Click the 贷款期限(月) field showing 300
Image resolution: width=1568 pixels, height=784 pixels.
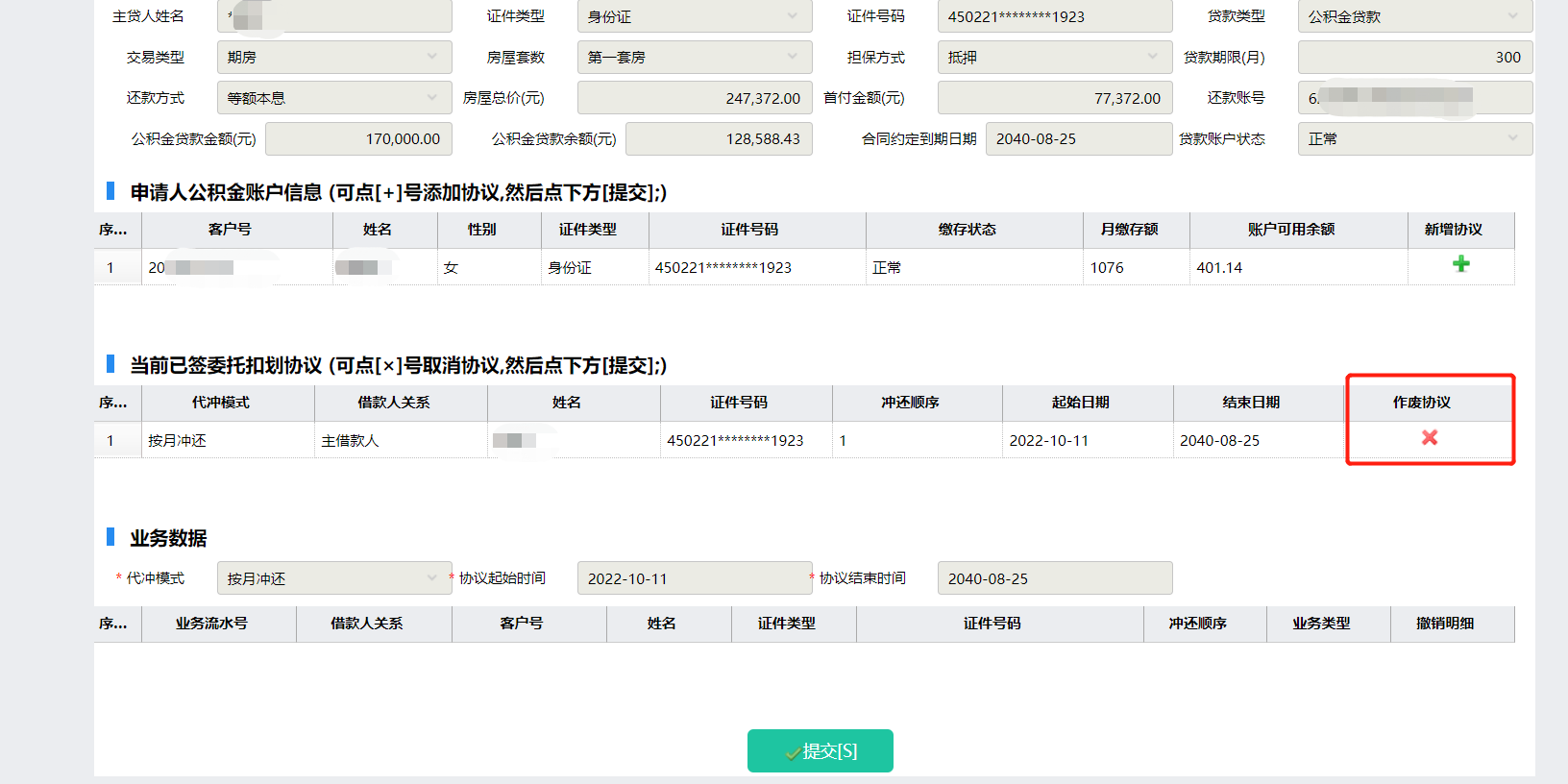point(1414,58)
